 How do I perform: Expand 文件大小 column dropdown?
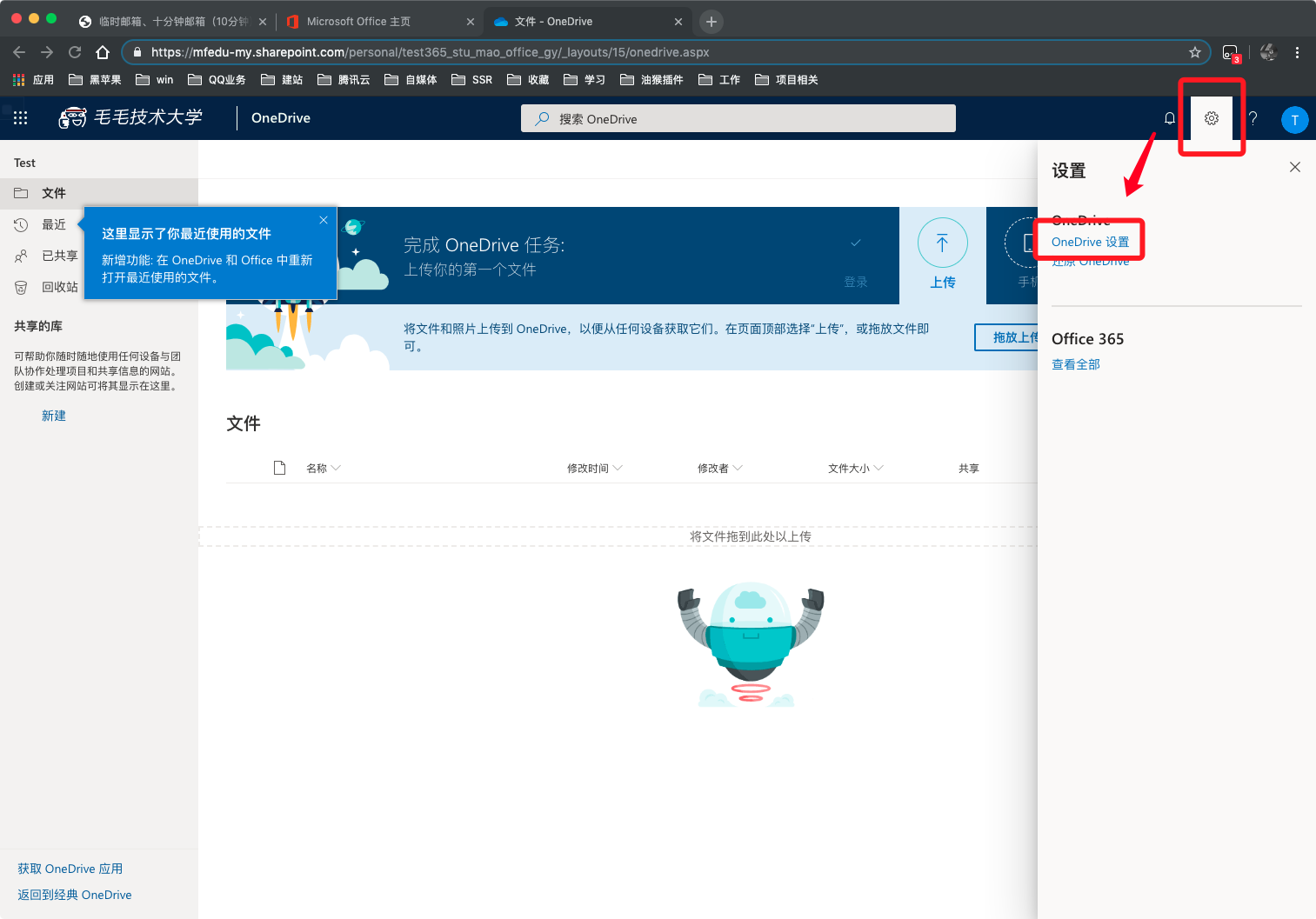[x=856, y=468]
